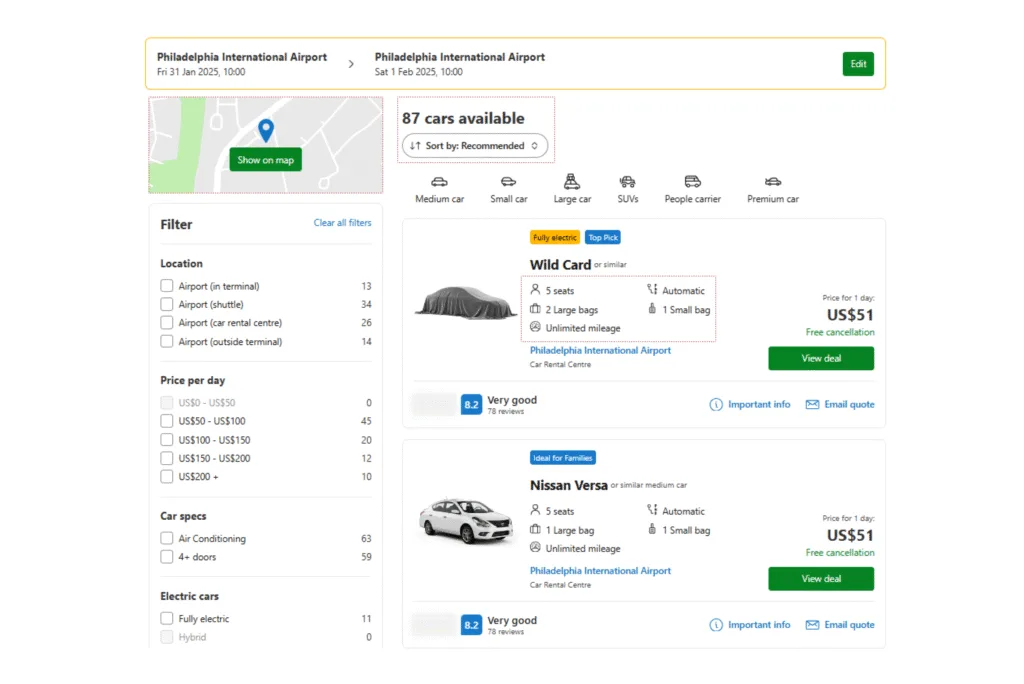Open the SUVs category icon

628,188
